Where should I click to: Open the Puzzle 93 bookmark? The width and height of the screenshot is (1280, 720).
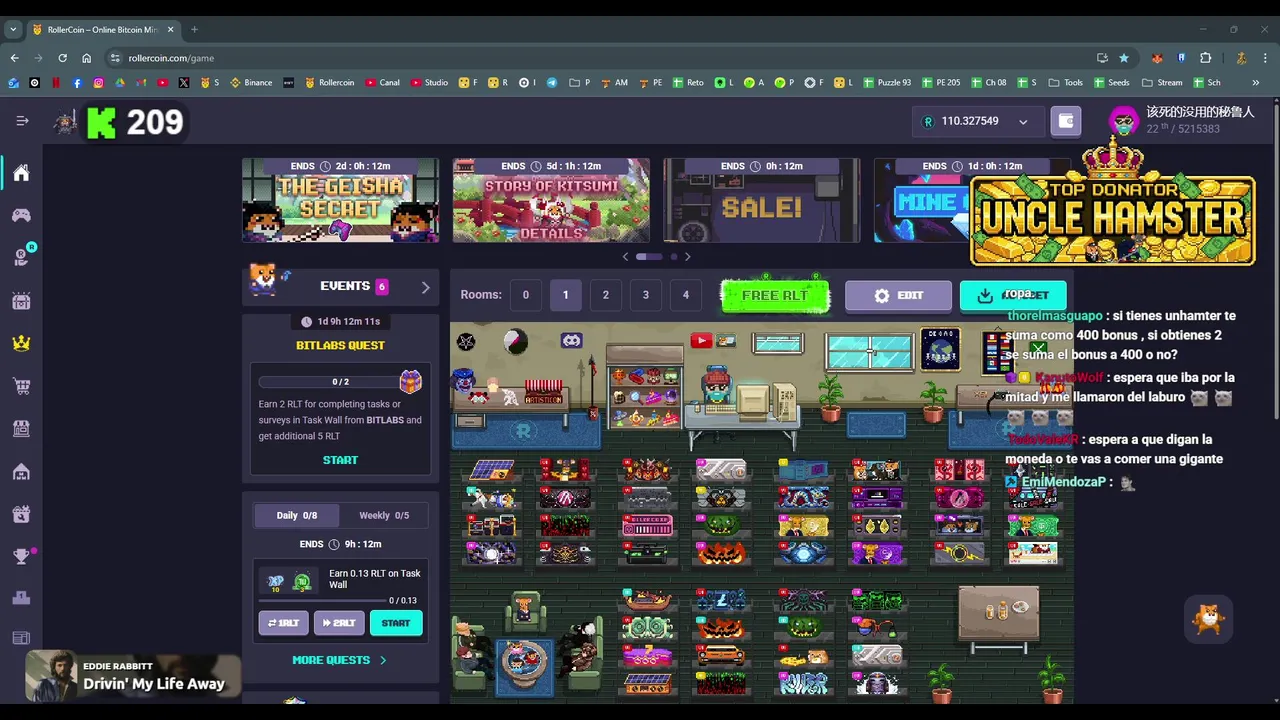pyautogui.click(x=886, y=83)
